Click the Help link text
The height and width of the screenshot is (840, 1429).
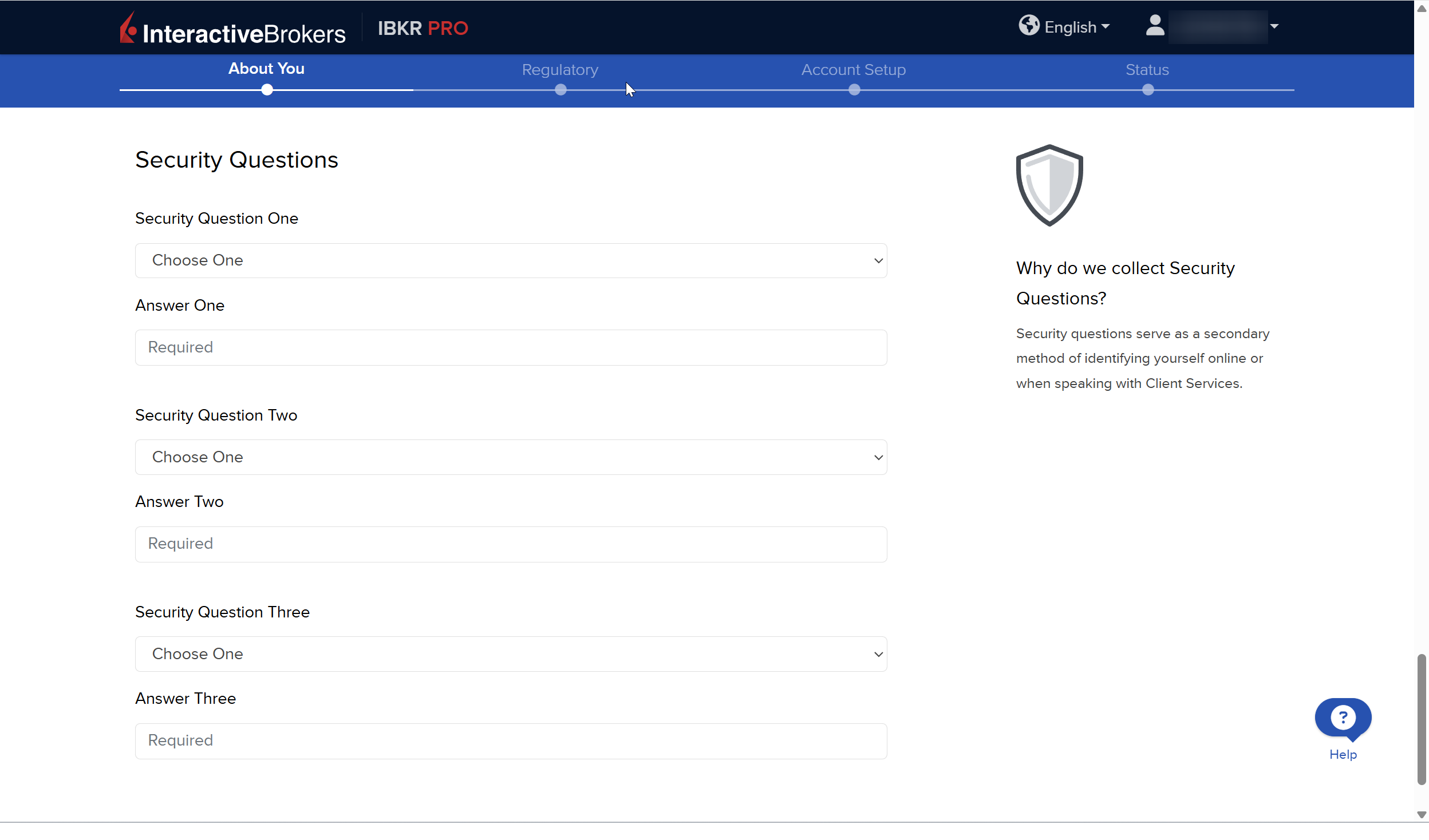[1343, 754]
